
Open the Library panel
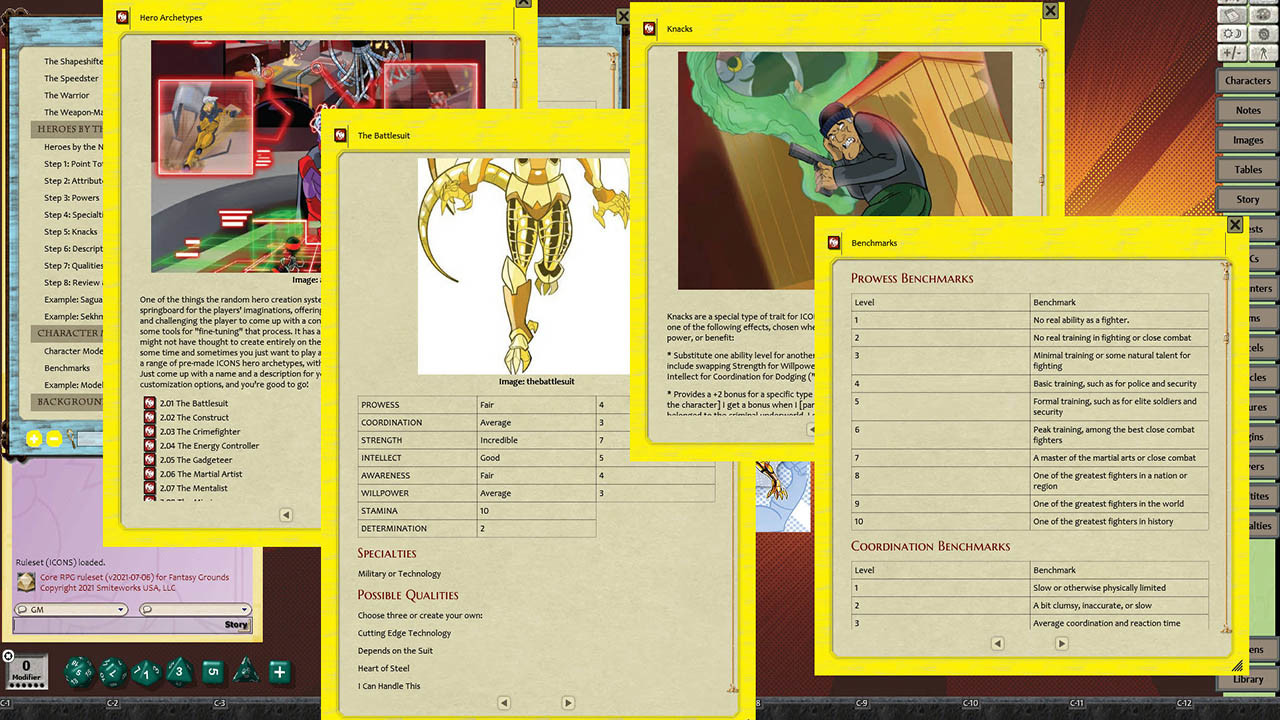pyautogui.click(x=1247, y=680)
